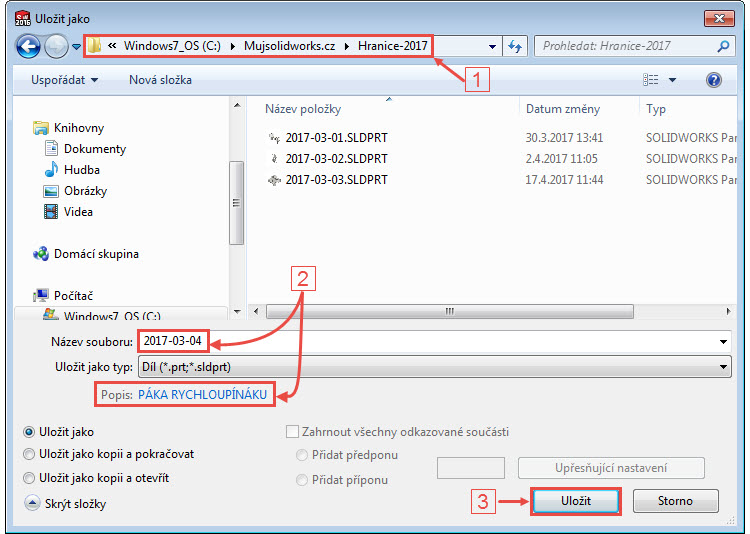Click into the Název souboru filename field
This screenshot has width=750, height=534.
pyautogui.click(x=460, y=342)
